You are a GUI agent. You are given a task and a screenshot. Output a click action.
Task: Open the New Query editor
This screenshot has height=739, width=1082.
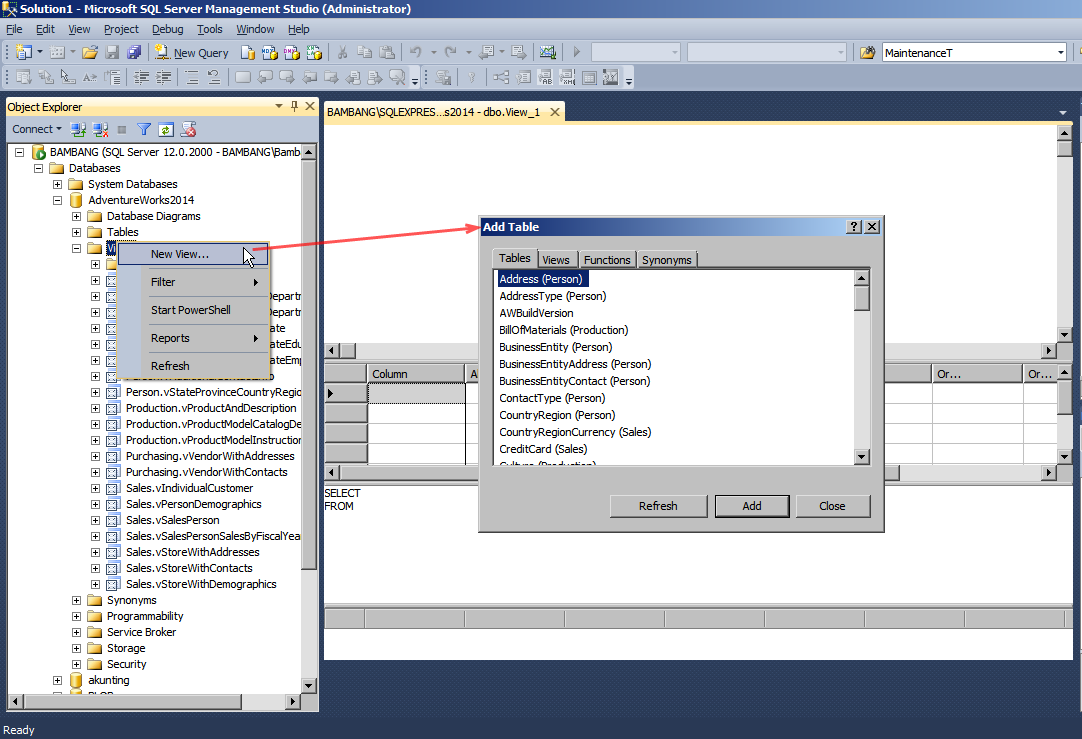[x=190, y=52]
